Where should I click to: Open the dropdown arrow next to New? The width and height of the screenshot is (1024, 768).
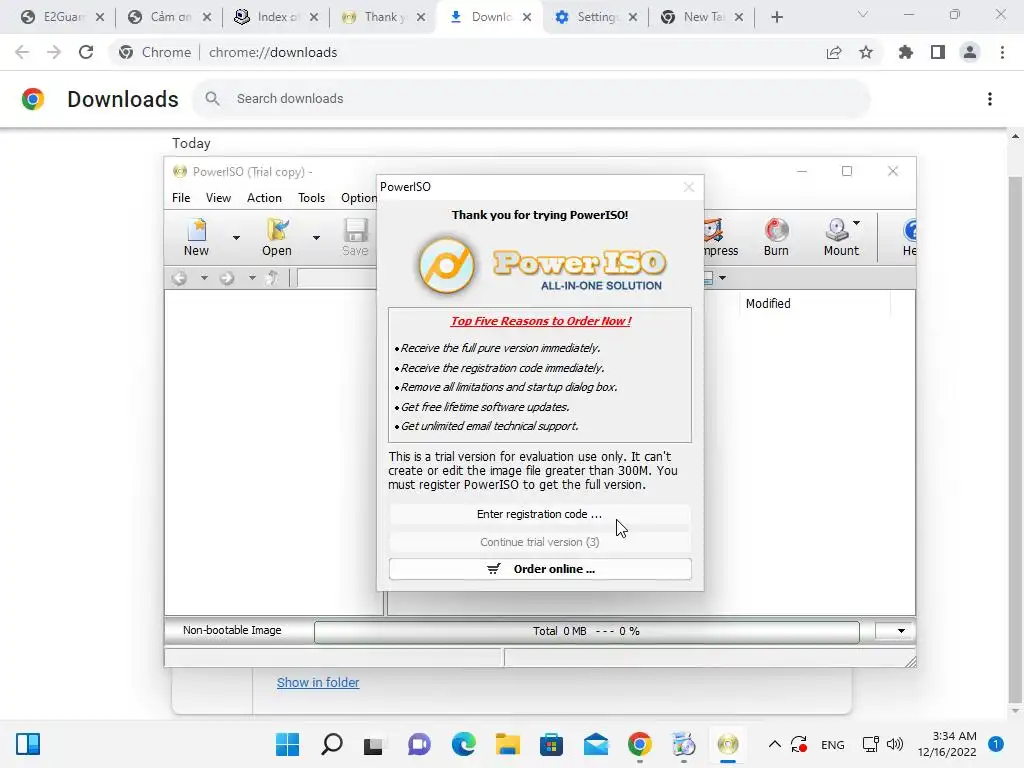[236, 238]
